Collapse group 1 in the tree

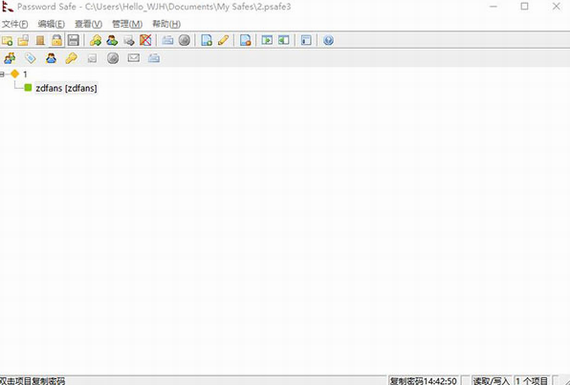click(2, 75)
